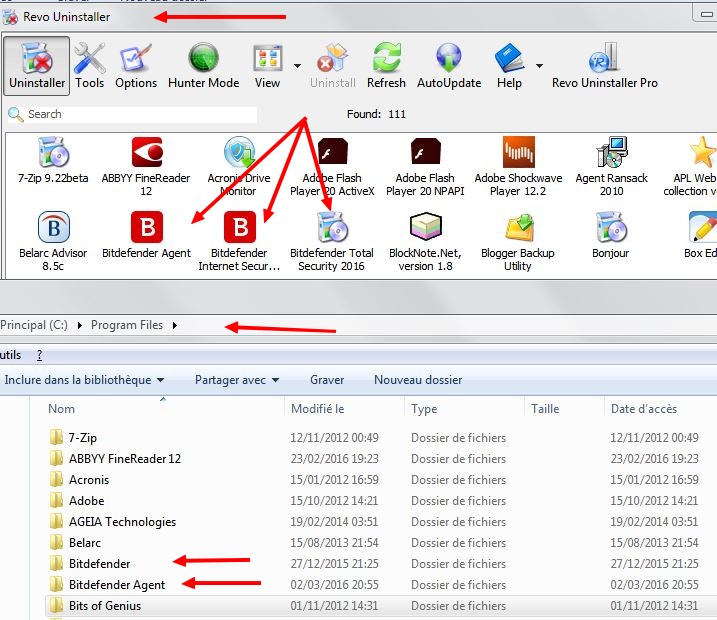This screenshot has width=717, height=620.
Task: Expand arrow after Principal (C:) breadcrumb
Action: (80, 326)
